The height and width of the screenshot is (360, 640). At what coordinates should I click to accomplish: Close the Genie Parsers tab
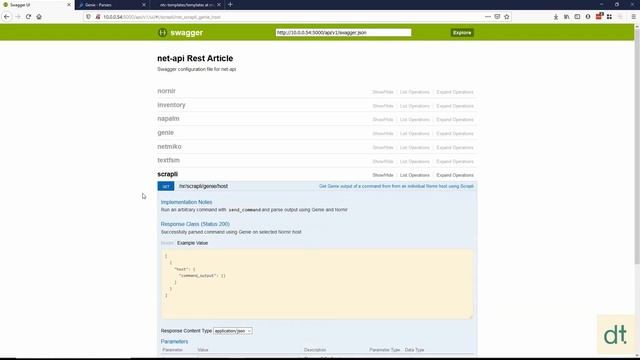point(144,5)
